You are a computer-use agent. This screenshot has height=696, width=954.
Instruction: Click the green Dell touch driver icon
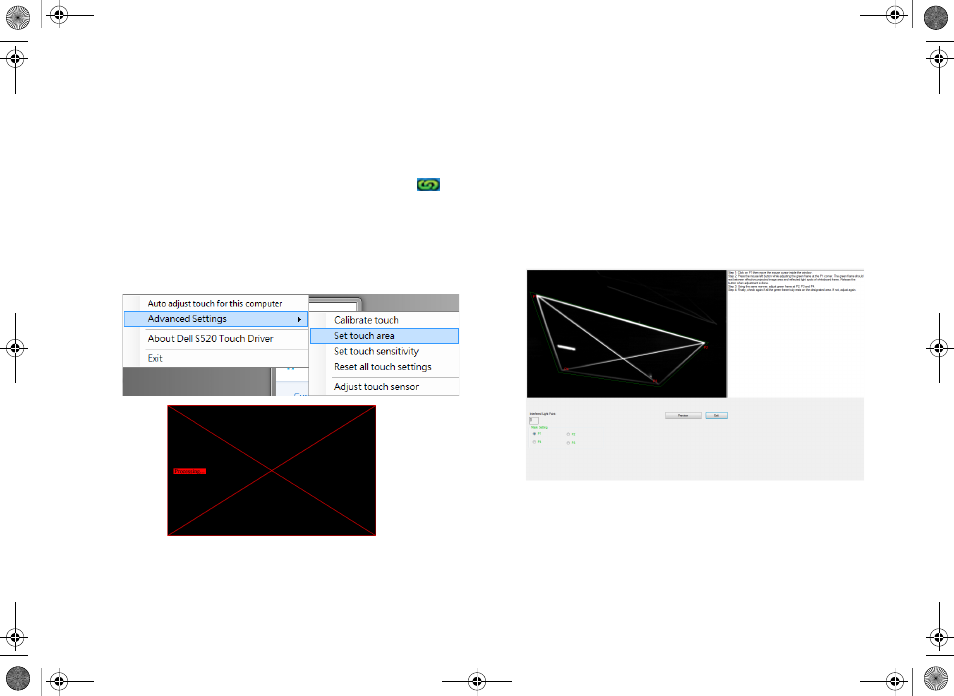point(428,184)
